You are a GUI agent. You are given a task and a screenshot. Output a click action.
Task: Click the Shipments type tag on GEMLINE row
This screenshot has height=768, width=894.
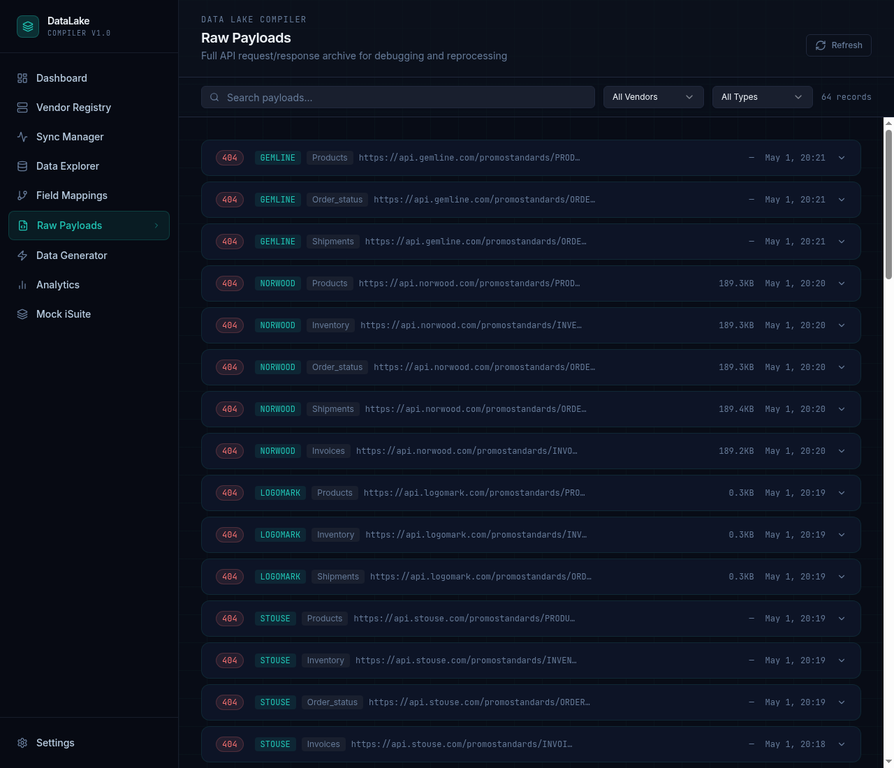coord(333,242)
